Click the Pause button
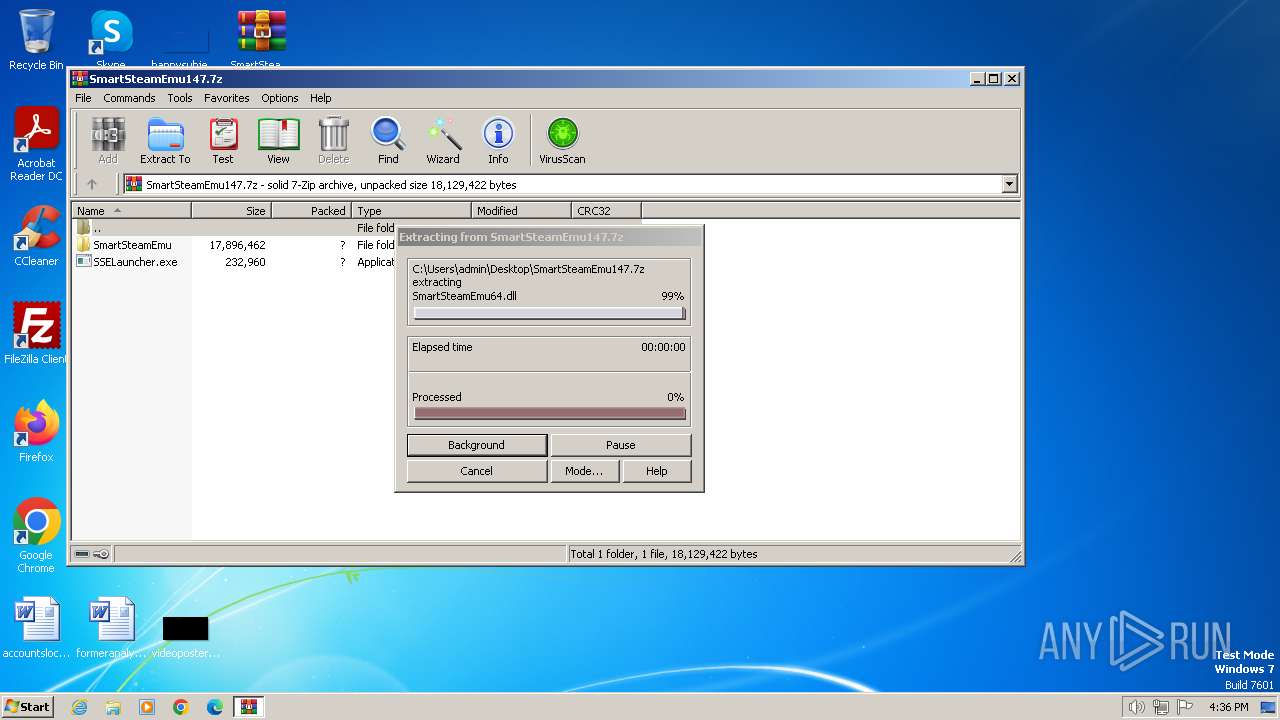1280x720 pixels. coord(621,445)
